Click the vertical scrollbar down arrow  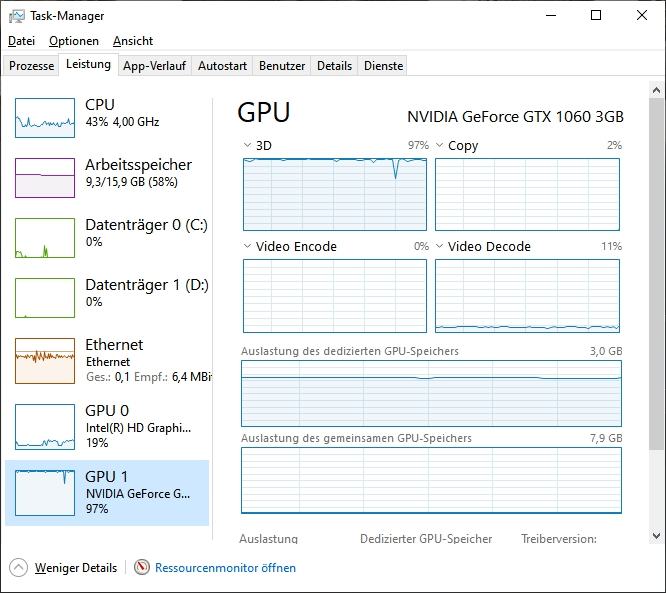[656, 535]
